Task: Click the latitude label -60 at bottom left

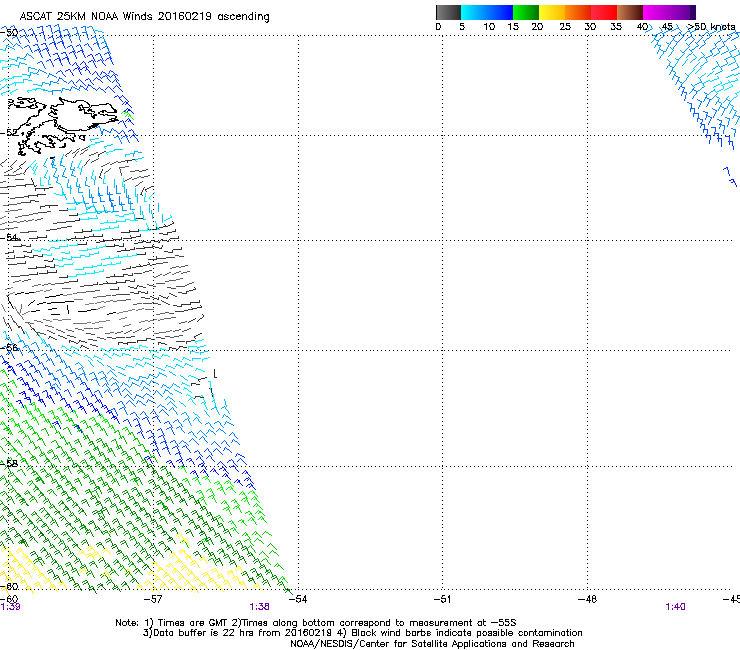Action: tap(9, 587)
